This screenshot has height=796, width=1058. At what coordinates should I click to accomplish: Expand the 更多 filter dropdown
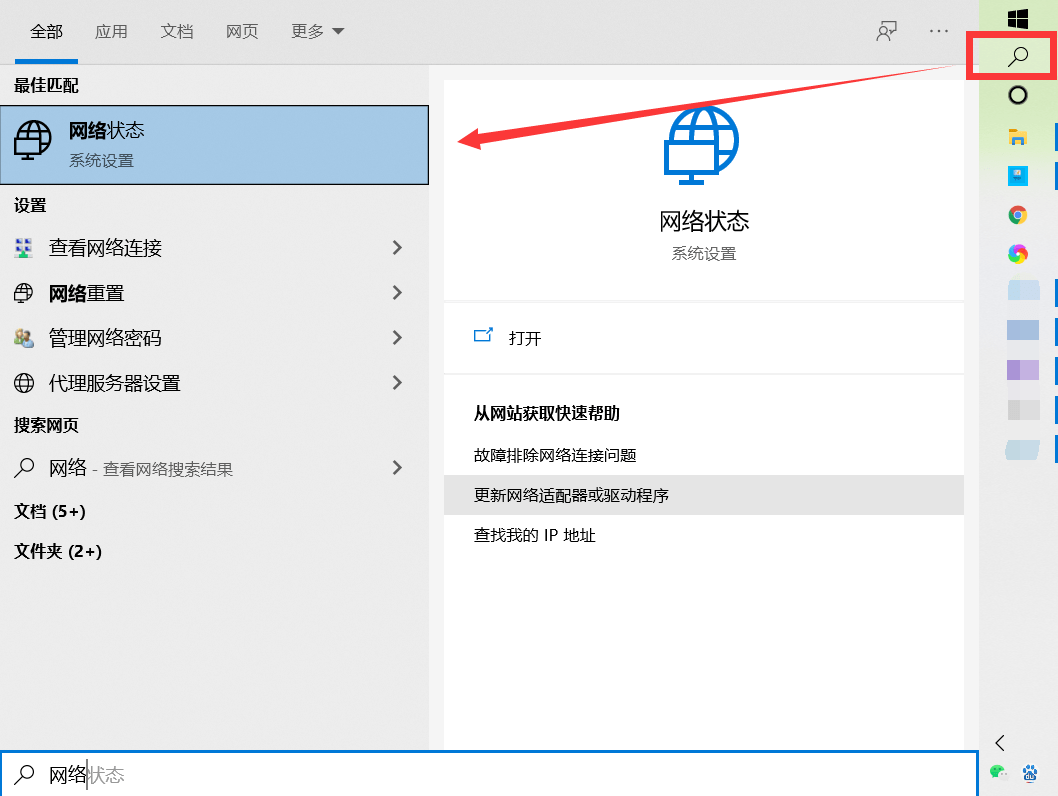(x=317, y=31)
